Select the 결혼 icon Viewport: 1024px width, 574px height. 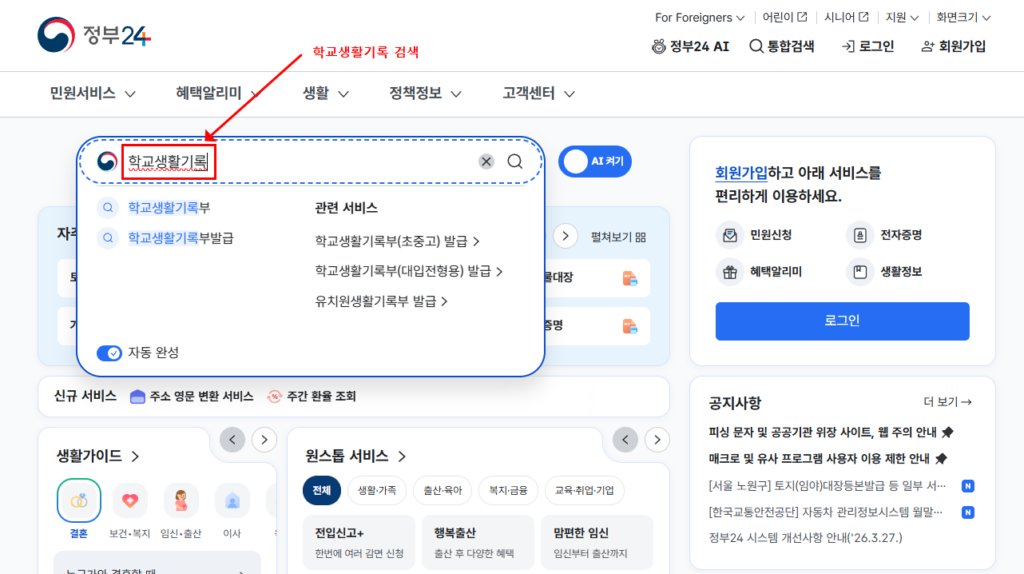coord(79,501)
